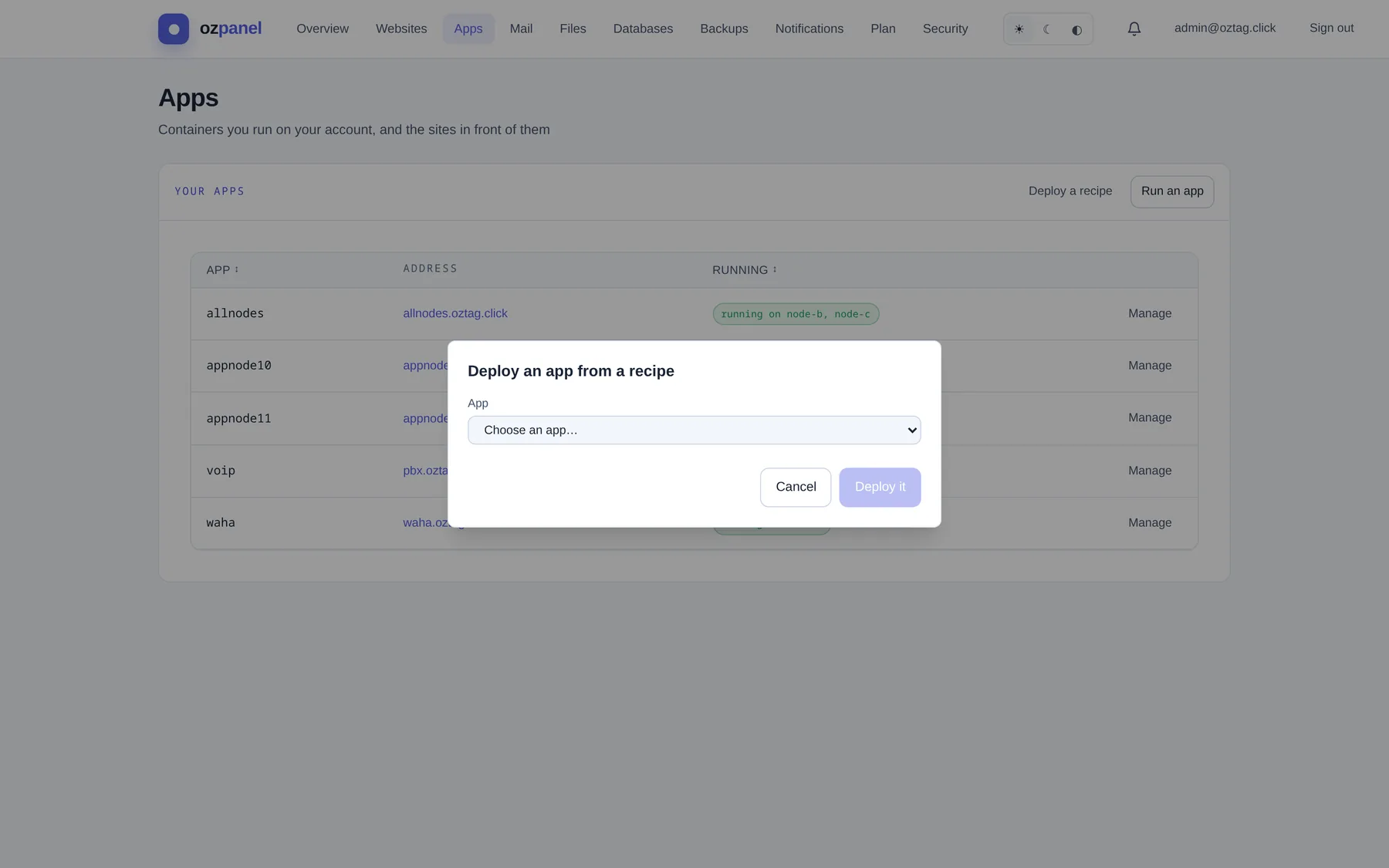Manage the appnode10 app
Image resolution: width=1389 pixels, height=868 pixels.
(x=1150, y=366)
